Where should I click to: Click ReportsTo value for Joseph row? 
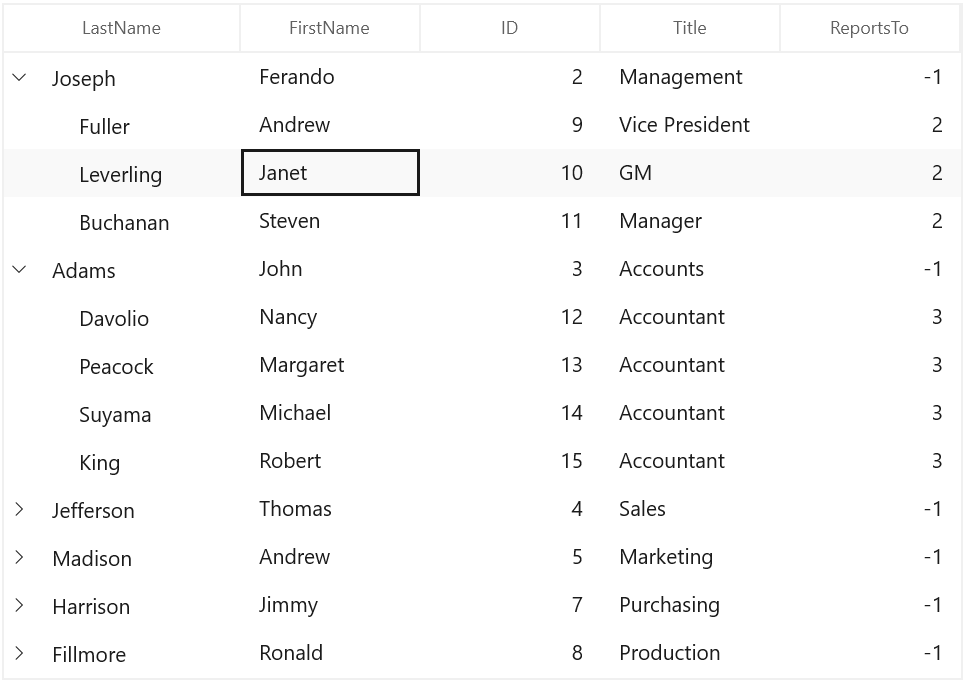point(933,77)
